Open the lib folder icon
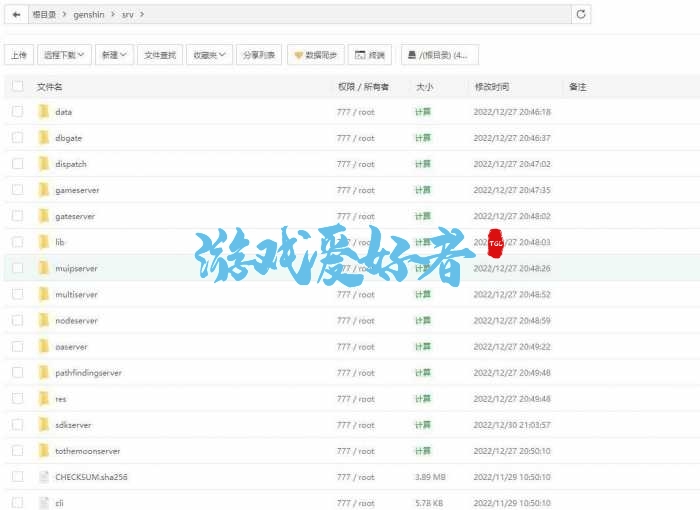 tap(44, 242)
